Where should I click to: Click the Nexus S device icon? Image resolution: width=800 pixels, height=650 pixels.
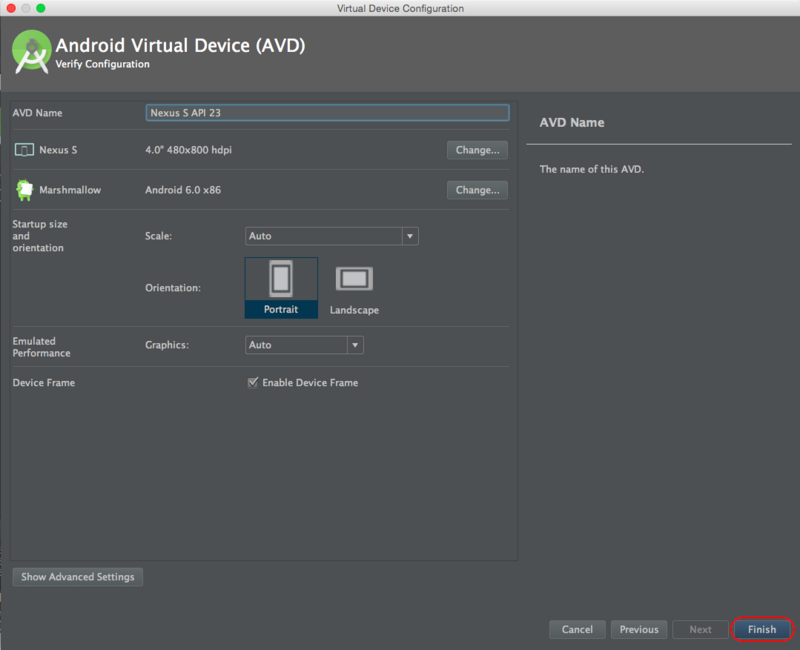point(24,150)
